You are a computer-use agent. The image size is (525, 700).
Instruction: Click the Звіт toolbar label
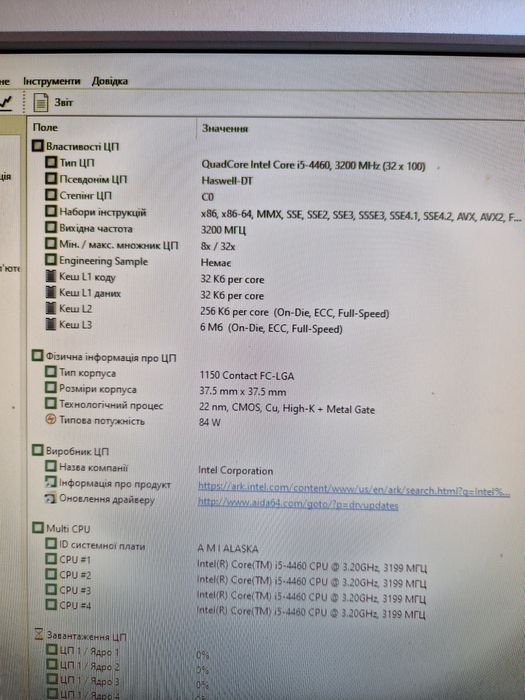point(63,103)
